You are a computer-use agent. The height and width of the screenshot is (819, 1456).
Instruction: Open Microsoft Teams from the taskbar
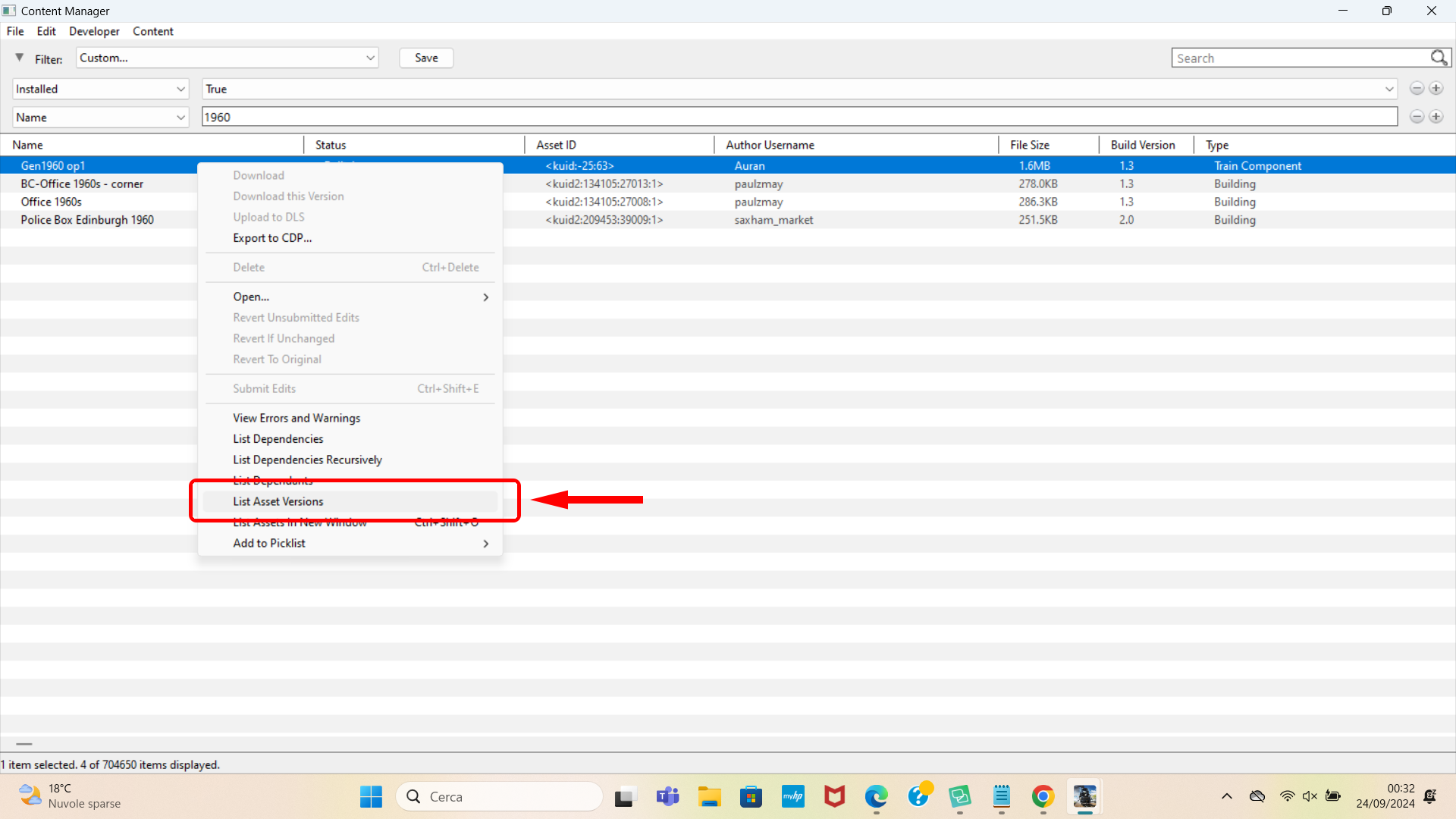pyautogui.click(x=668, y=796)
